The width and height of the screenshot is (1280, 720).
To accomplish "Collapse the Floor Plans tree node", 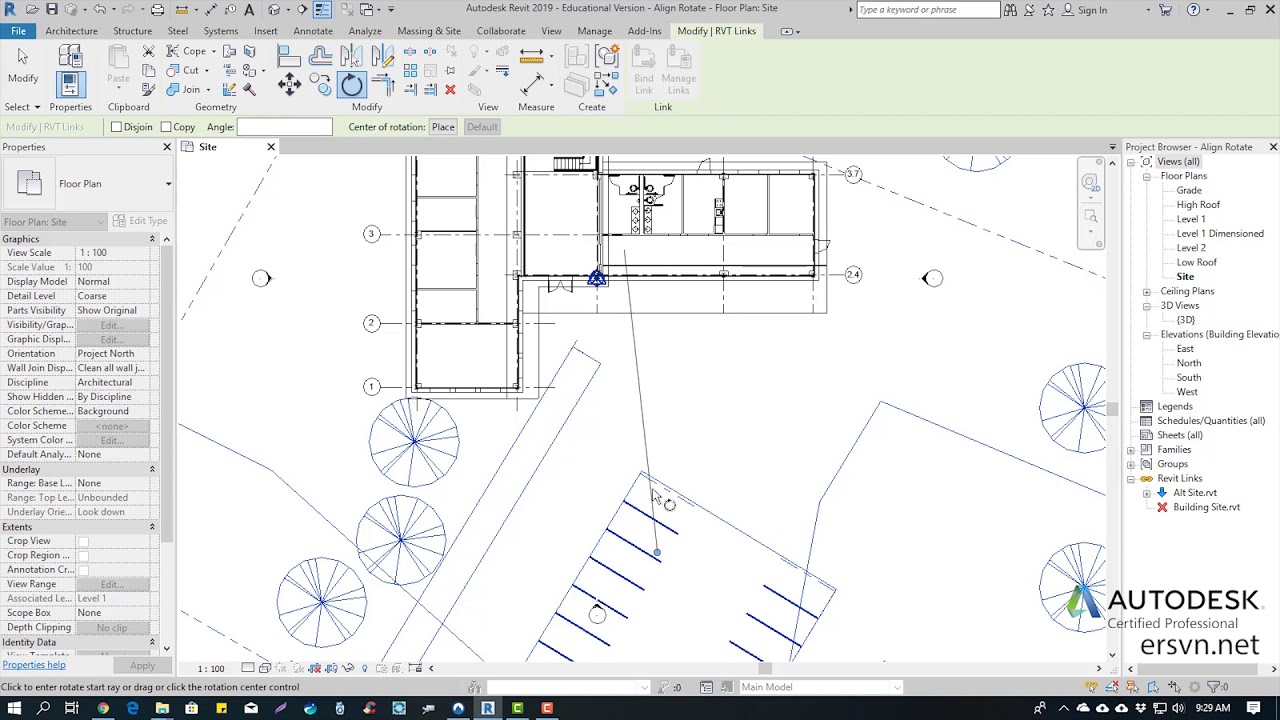I will (x=1147, y=176).
